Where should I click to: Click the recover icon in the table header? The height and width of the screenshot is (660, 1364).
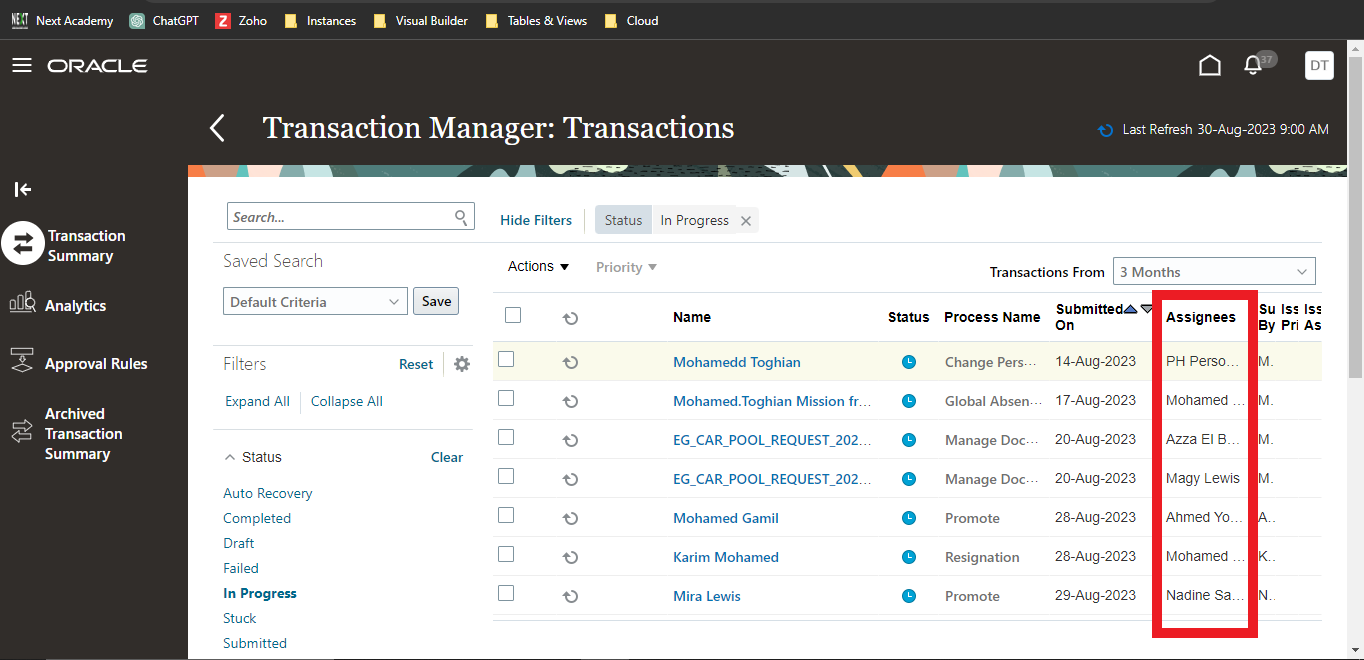coord(570,318)
